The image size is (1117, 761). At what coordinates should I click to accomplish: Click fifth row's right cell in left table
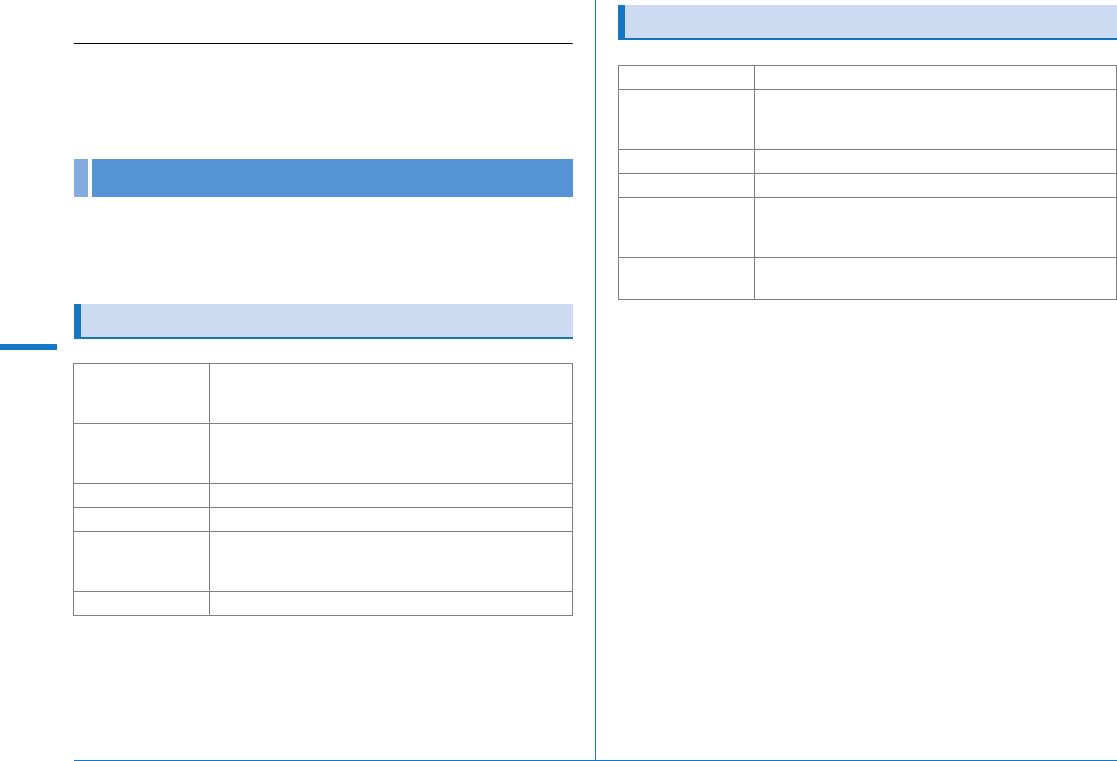(390, 561)
